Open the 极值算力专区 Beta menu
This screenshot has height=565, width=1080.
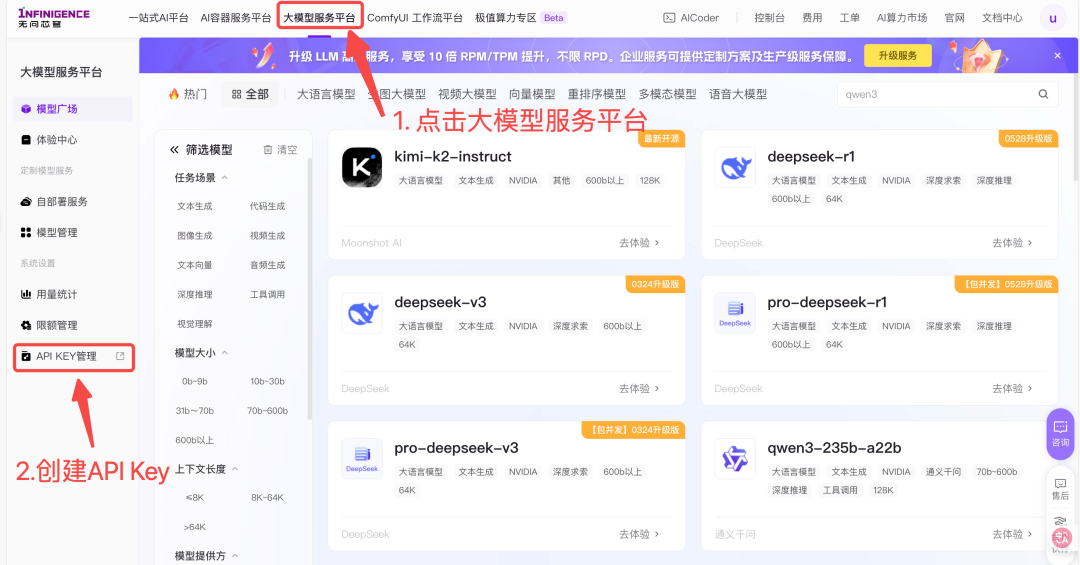pyautogui.click(x=521, y=18)
